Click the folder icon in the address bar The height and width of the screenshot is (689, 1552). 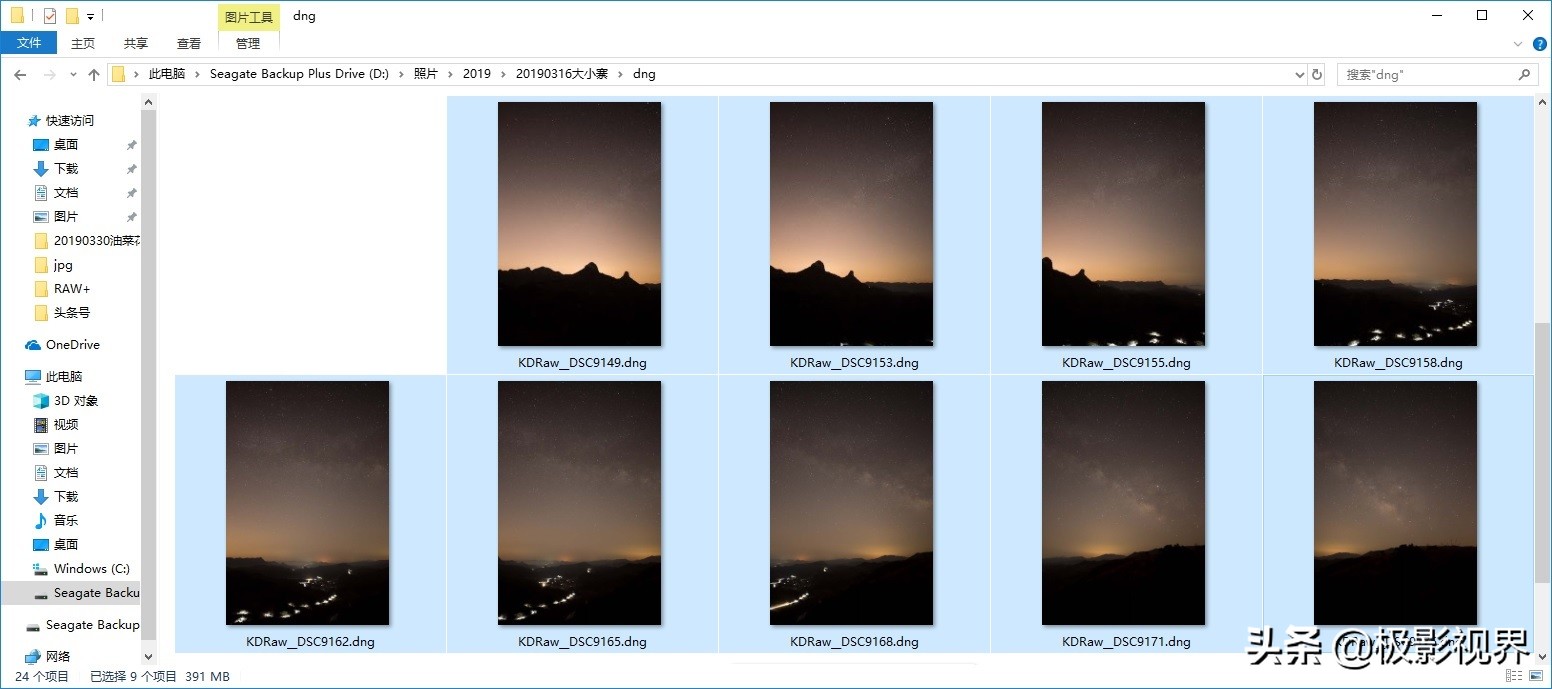[119, 74]
